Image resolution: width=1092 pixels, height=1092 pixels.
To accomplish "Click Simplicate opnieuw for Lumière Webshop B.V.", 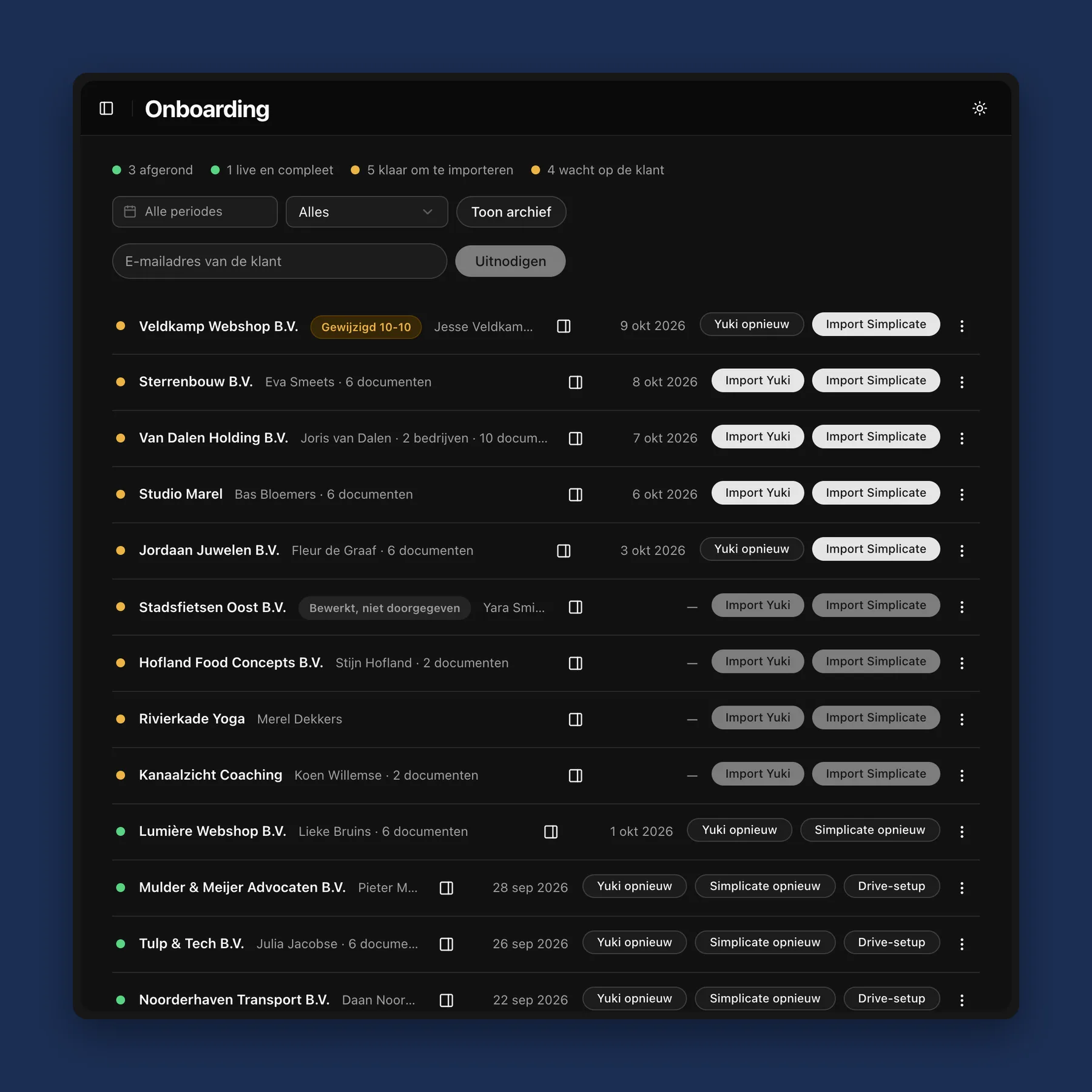I will [869, 830].
